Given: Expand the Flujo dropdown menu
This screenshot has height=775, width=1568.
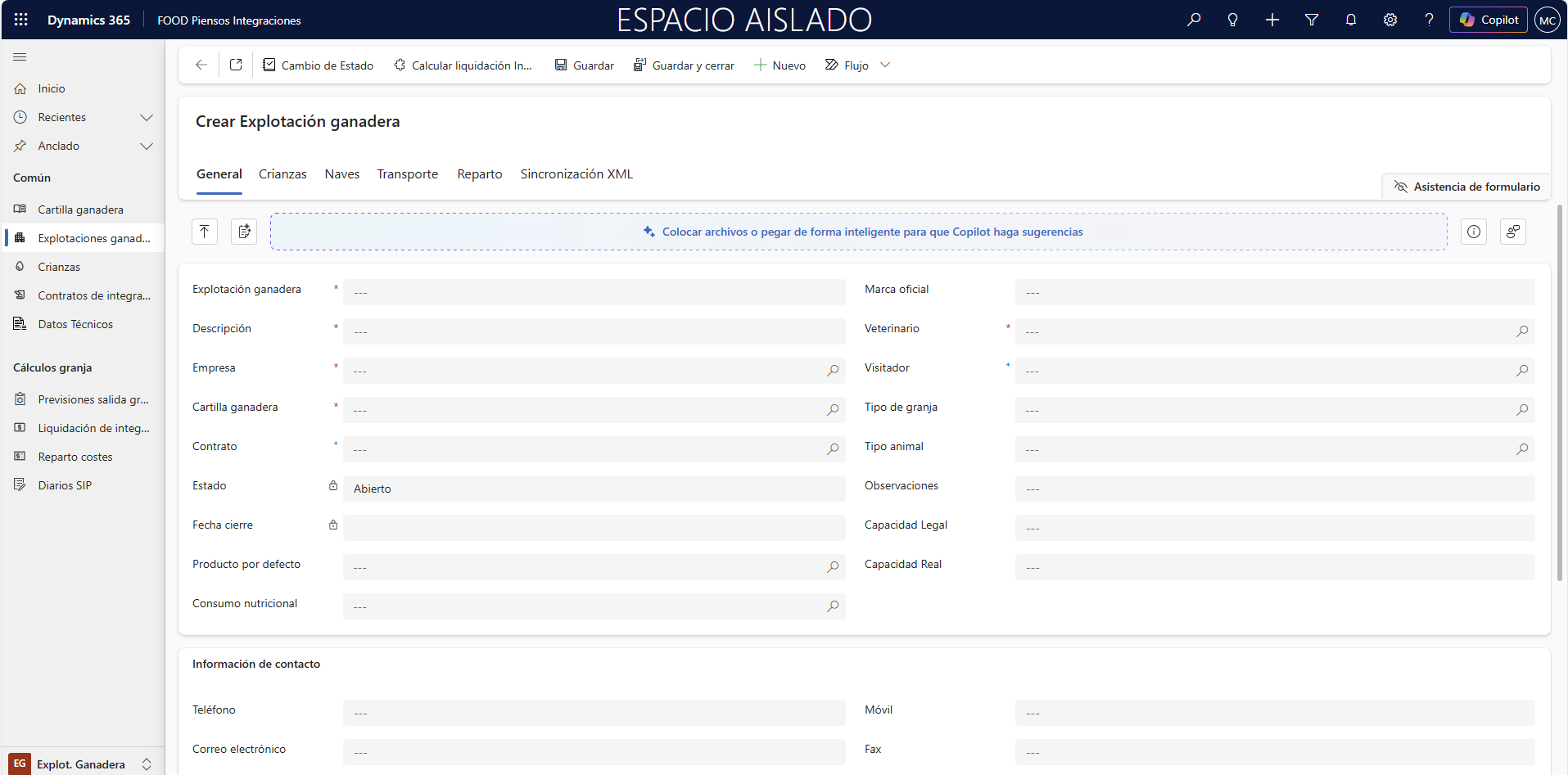Looking at the screenshot, I should pyautogui.click(x=885, y=65).
